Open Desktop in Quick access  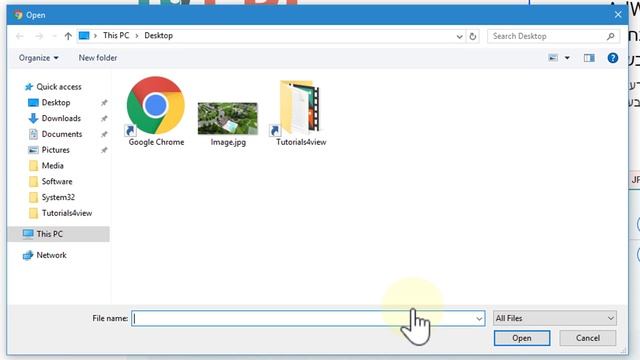tap(56, 102)
